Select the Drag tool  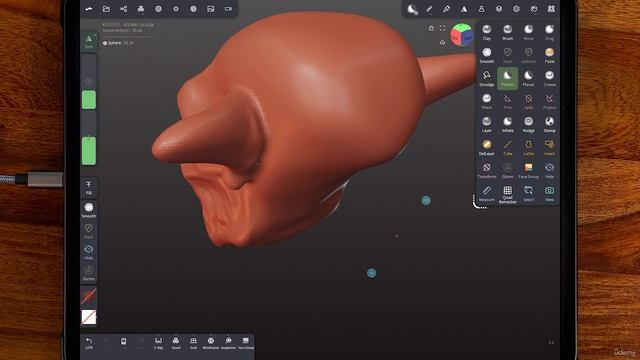pyautogui.click(x=549, y=32)
